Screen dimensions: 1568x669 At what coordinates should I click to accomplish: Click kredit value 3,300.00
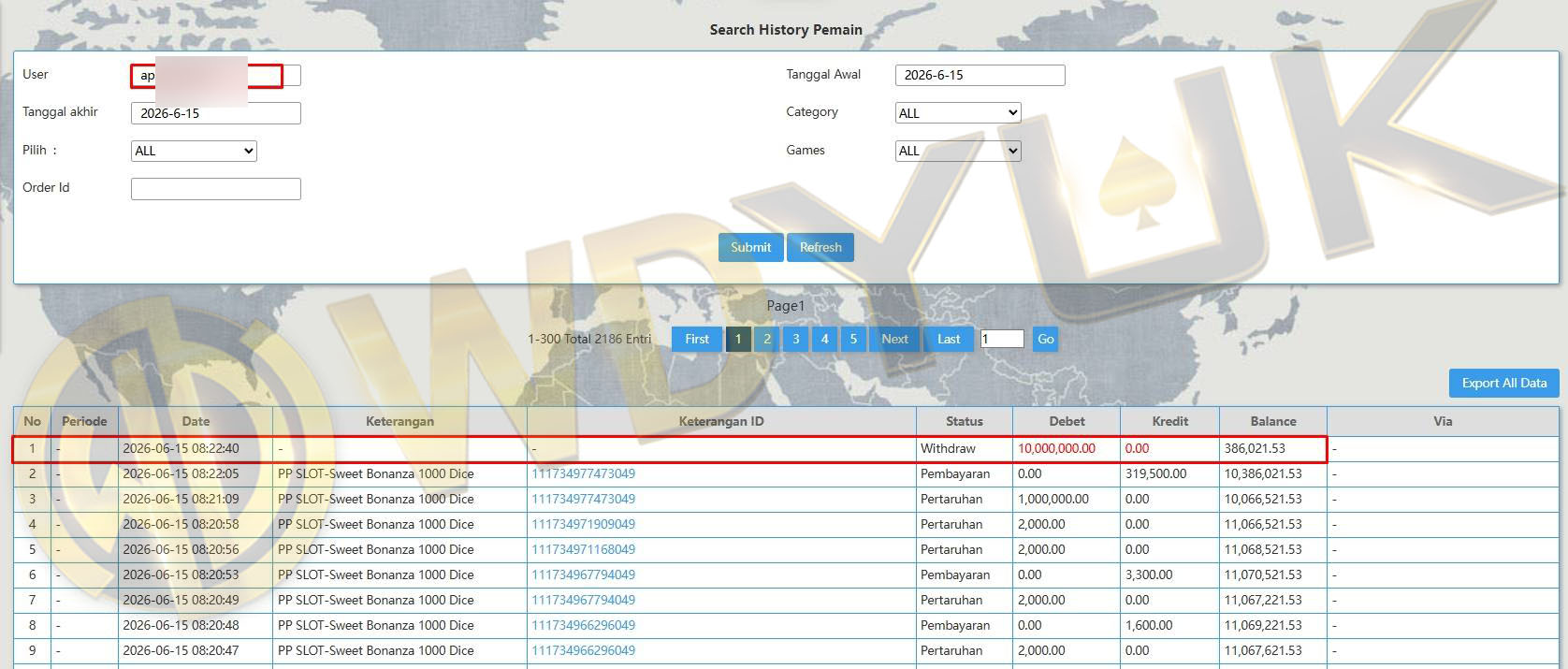1149,574
